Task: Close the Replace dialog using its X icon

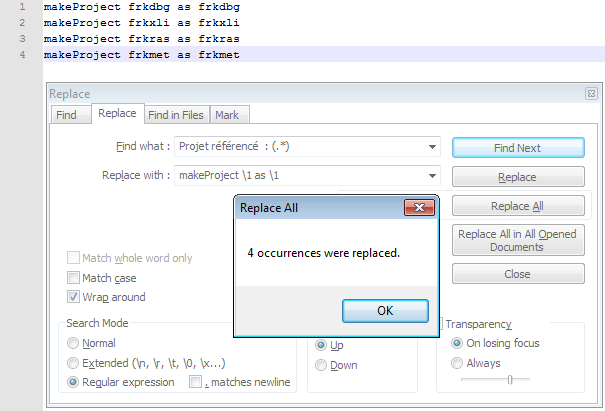Action: [x=591, y=94]
